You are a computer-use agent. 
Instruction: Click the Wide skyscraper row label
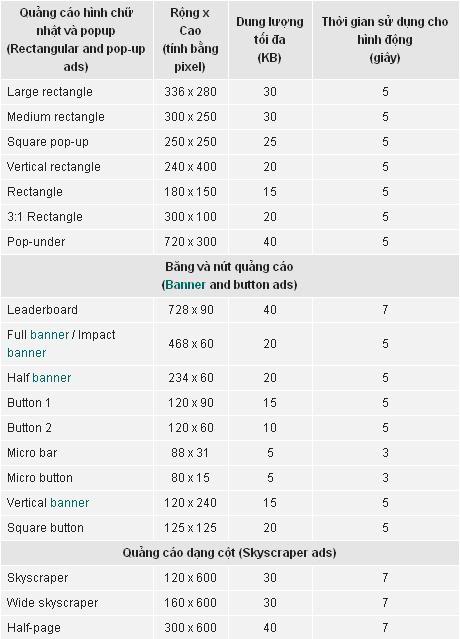pyautogui.click(x=53, y=603)
